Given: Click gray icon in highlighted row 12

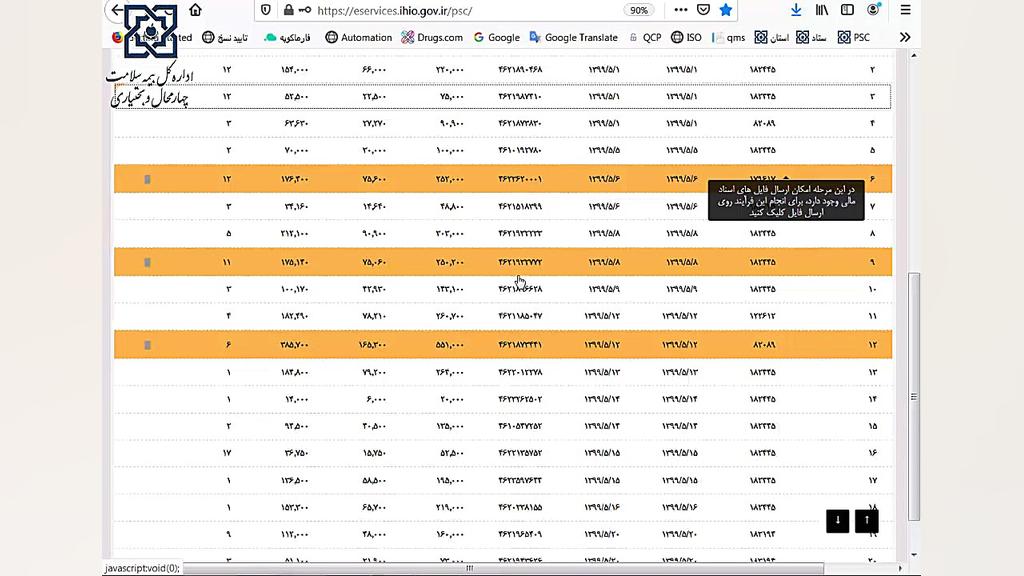Looking at the screenshot, I should (148, 345).
